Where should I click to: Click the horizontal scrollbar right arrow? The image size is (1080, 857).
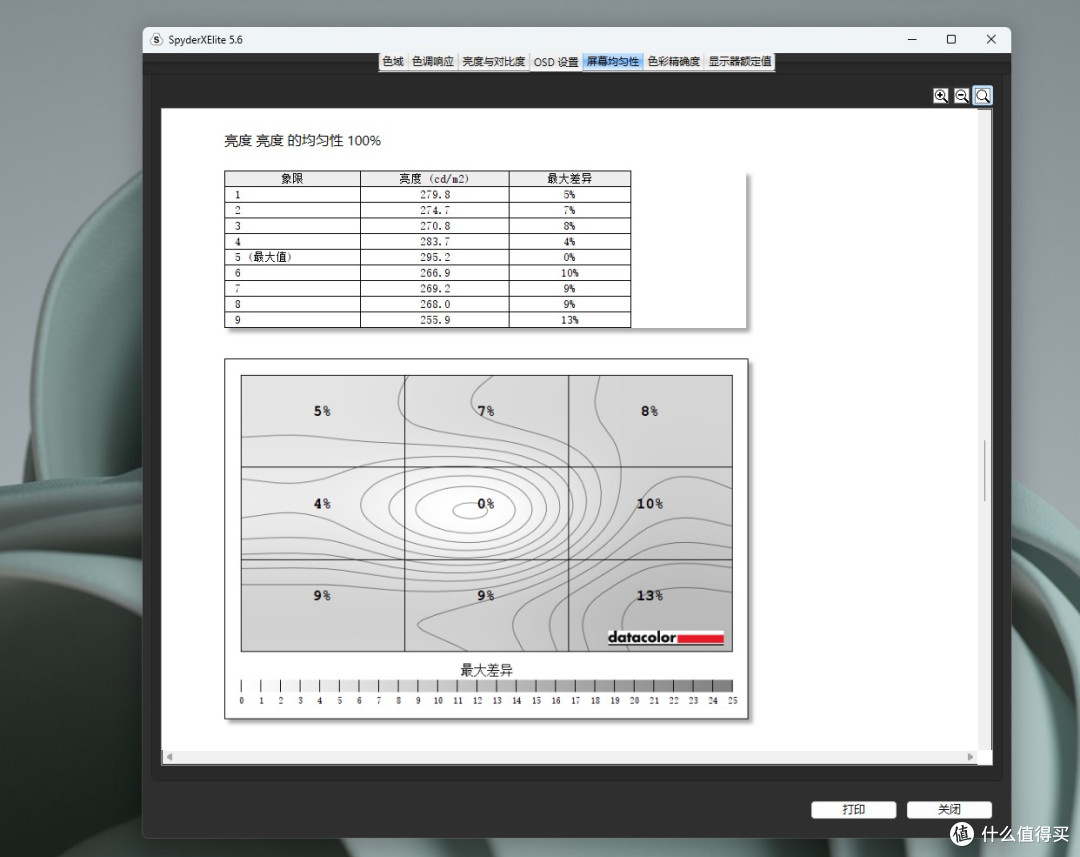pyautogui.click(x=970, y=756)
